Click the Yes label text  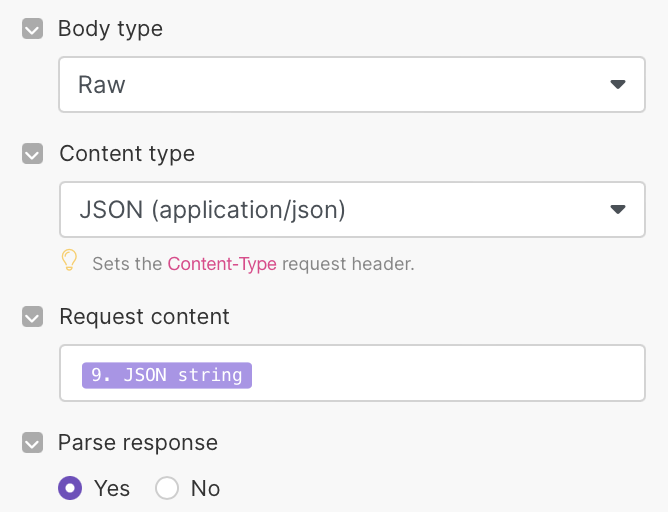(x=112, y=488)
